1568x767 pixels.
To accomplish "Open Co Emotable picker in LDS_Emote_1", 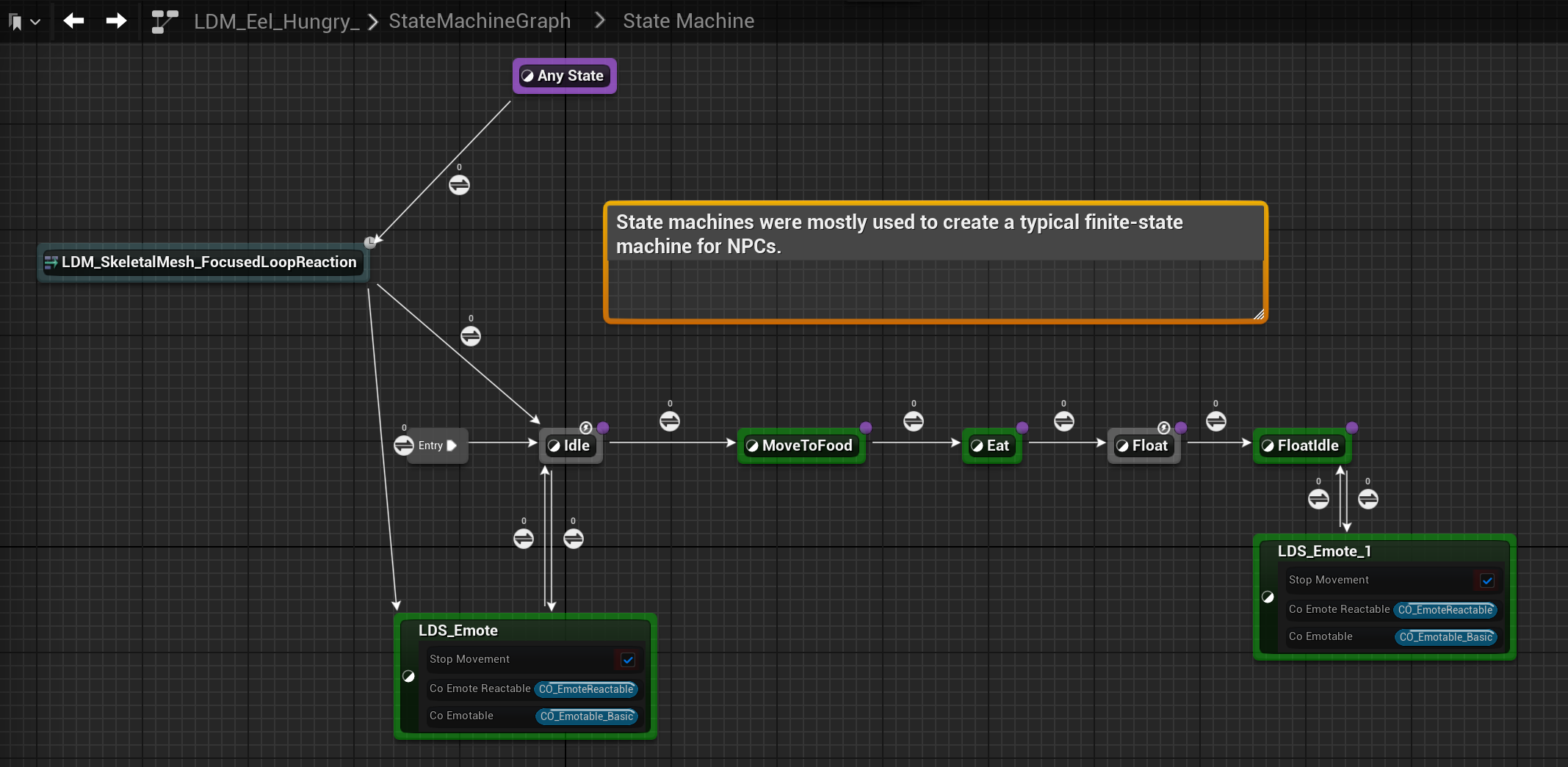I will [x=1446, y=637].
